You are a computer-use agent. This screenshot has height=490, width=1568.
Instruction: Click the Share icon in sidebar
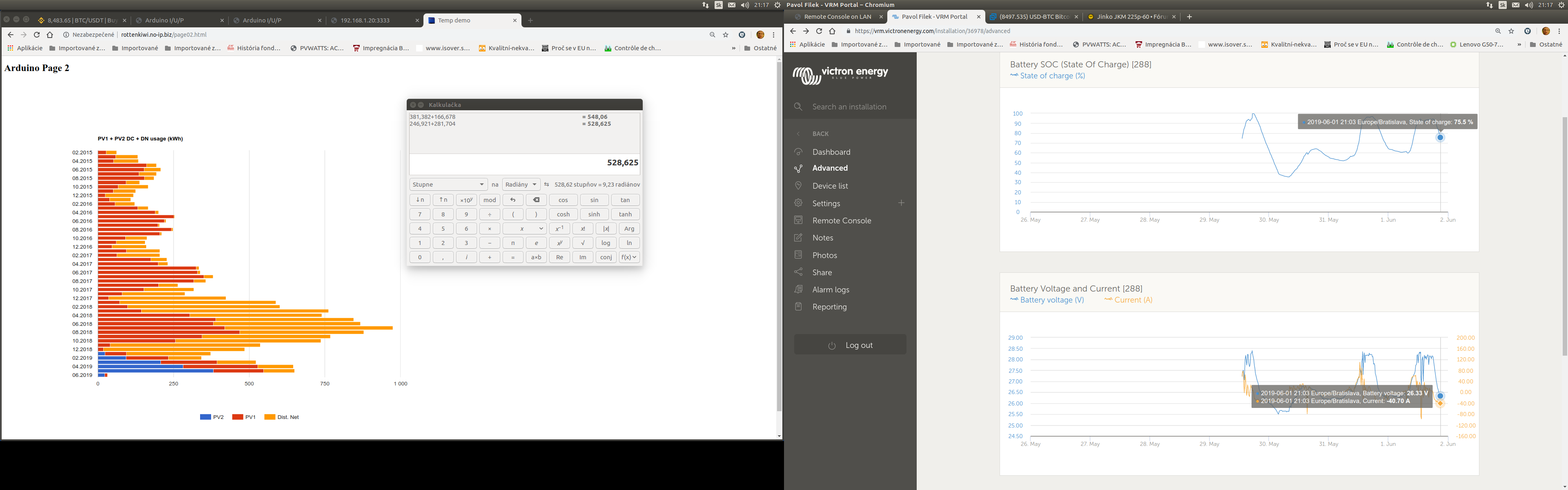[x=799, y=272]
